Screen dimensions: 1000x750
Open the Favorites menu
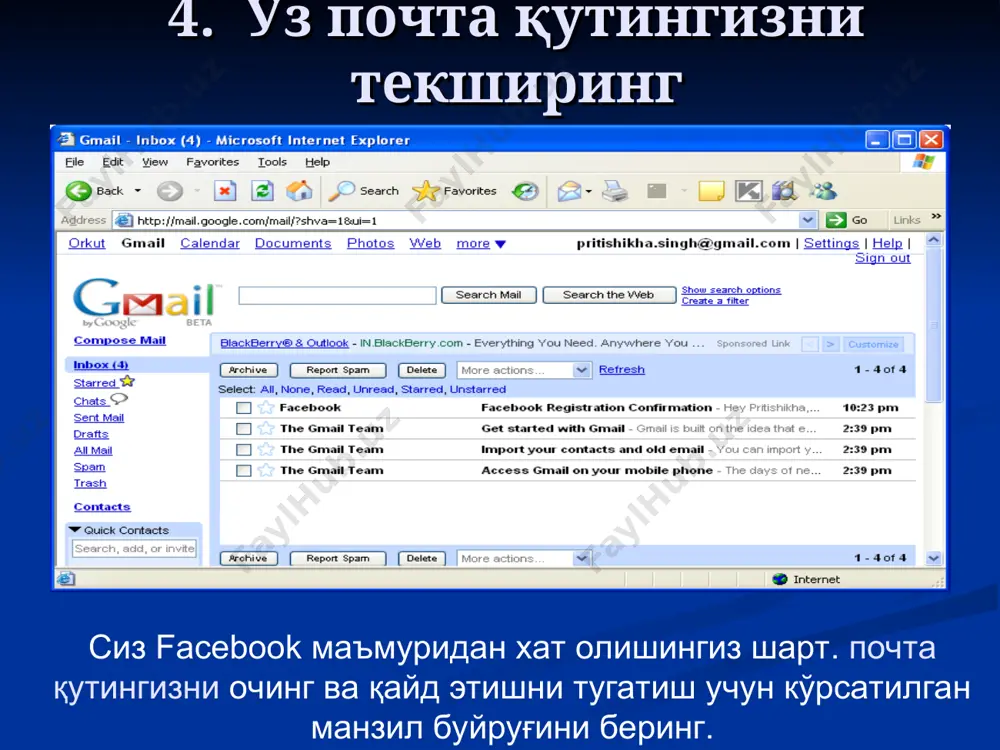212,162
